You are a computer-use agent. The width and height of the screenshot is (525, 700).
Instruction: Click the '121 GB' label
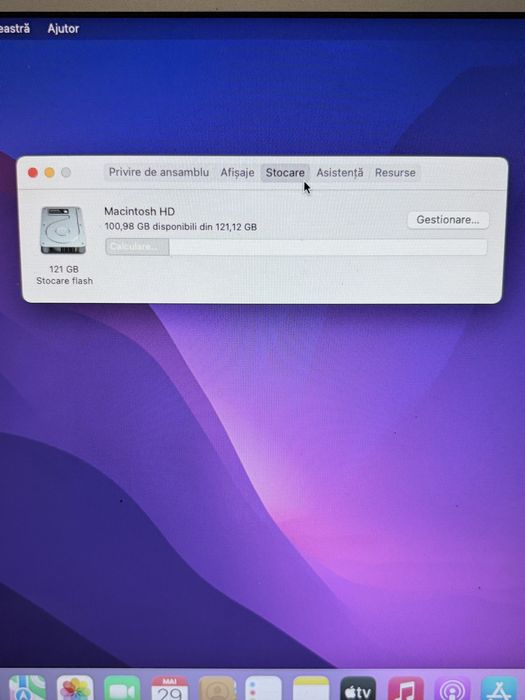click(x=64, y=269)
